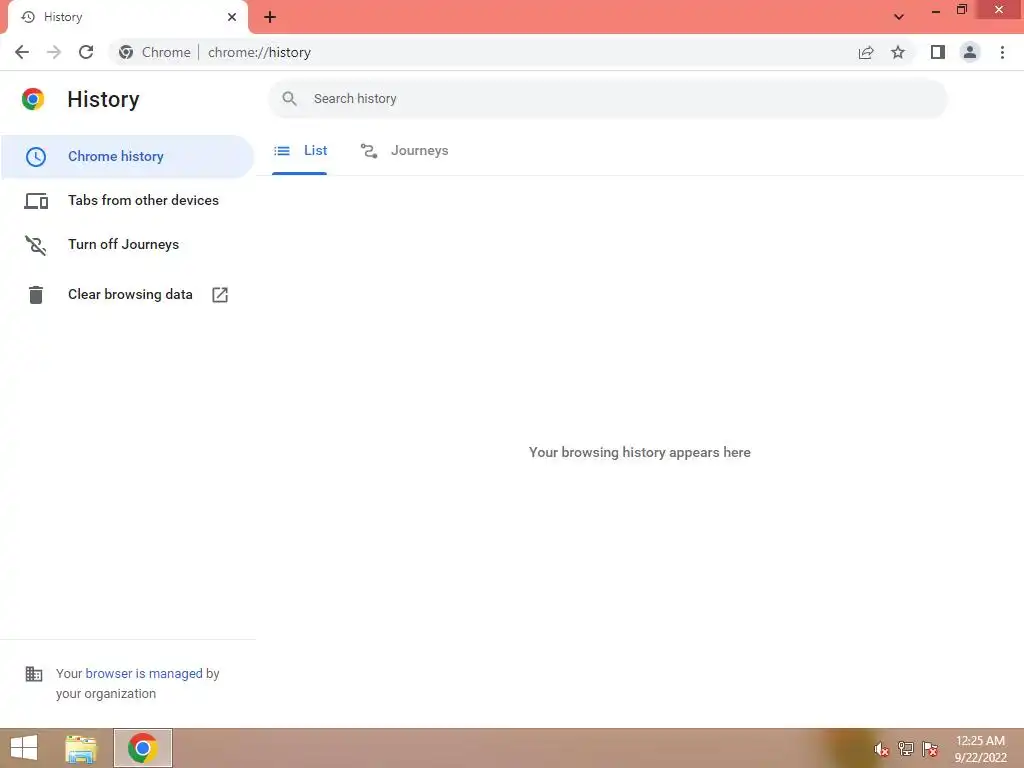Click the forward navigation arrow
Screen dimensions: 1024x768
coord(54,52)
